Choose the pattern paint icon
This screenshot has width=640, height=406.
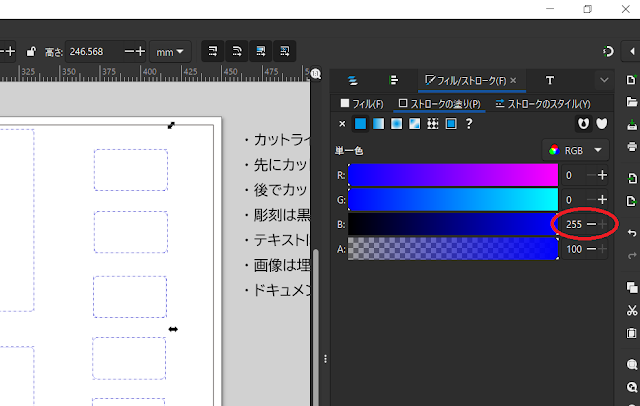pos(433,124)
